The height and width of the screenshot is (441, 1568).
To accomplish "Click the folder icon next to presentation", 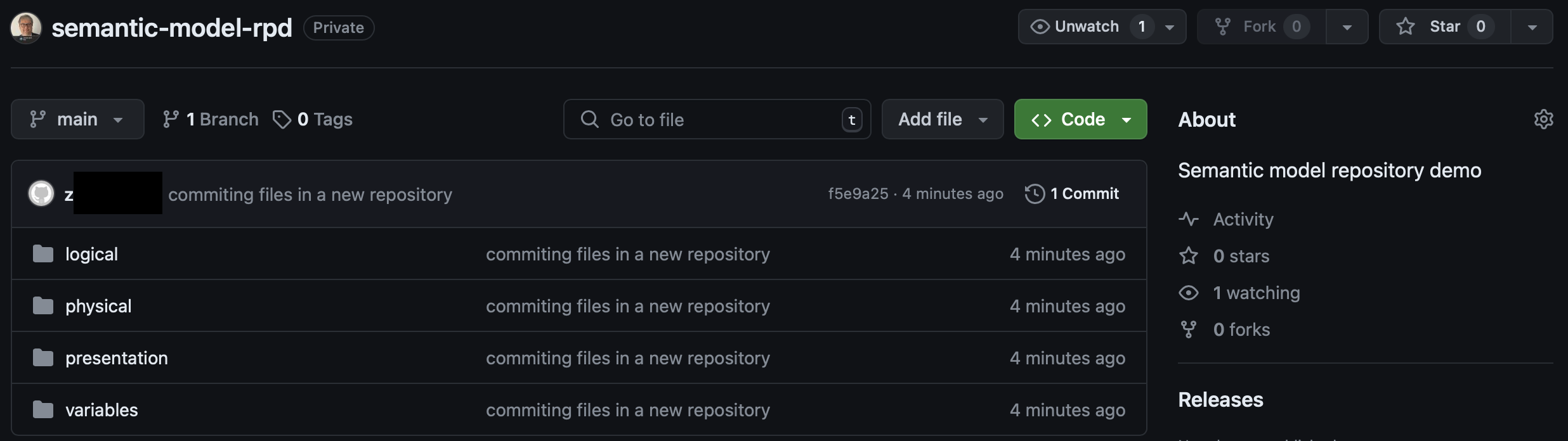I will pos(42,358).
